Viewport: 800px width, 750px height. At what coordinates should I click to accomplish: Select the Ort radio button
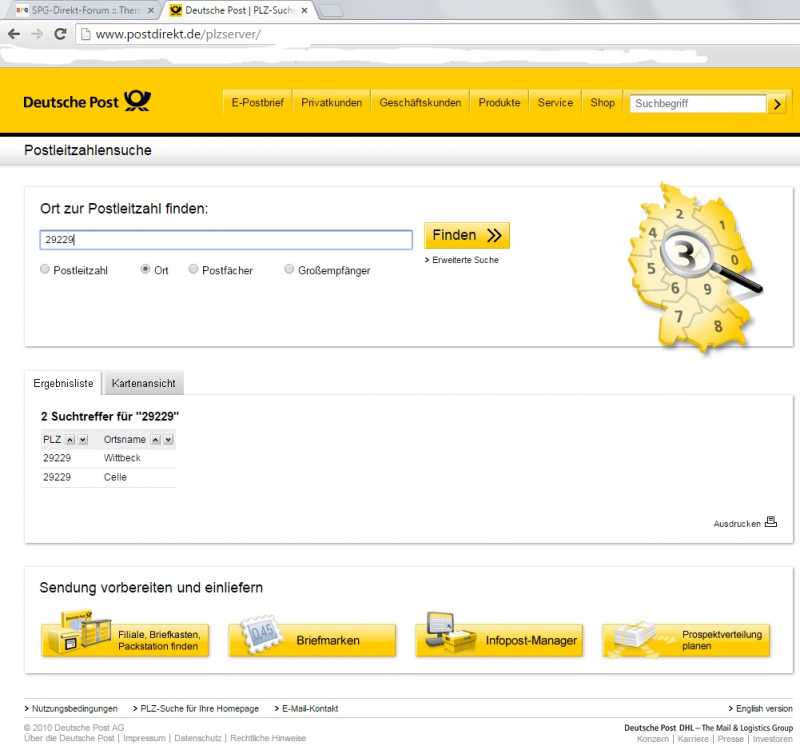(x=145, y=269)
